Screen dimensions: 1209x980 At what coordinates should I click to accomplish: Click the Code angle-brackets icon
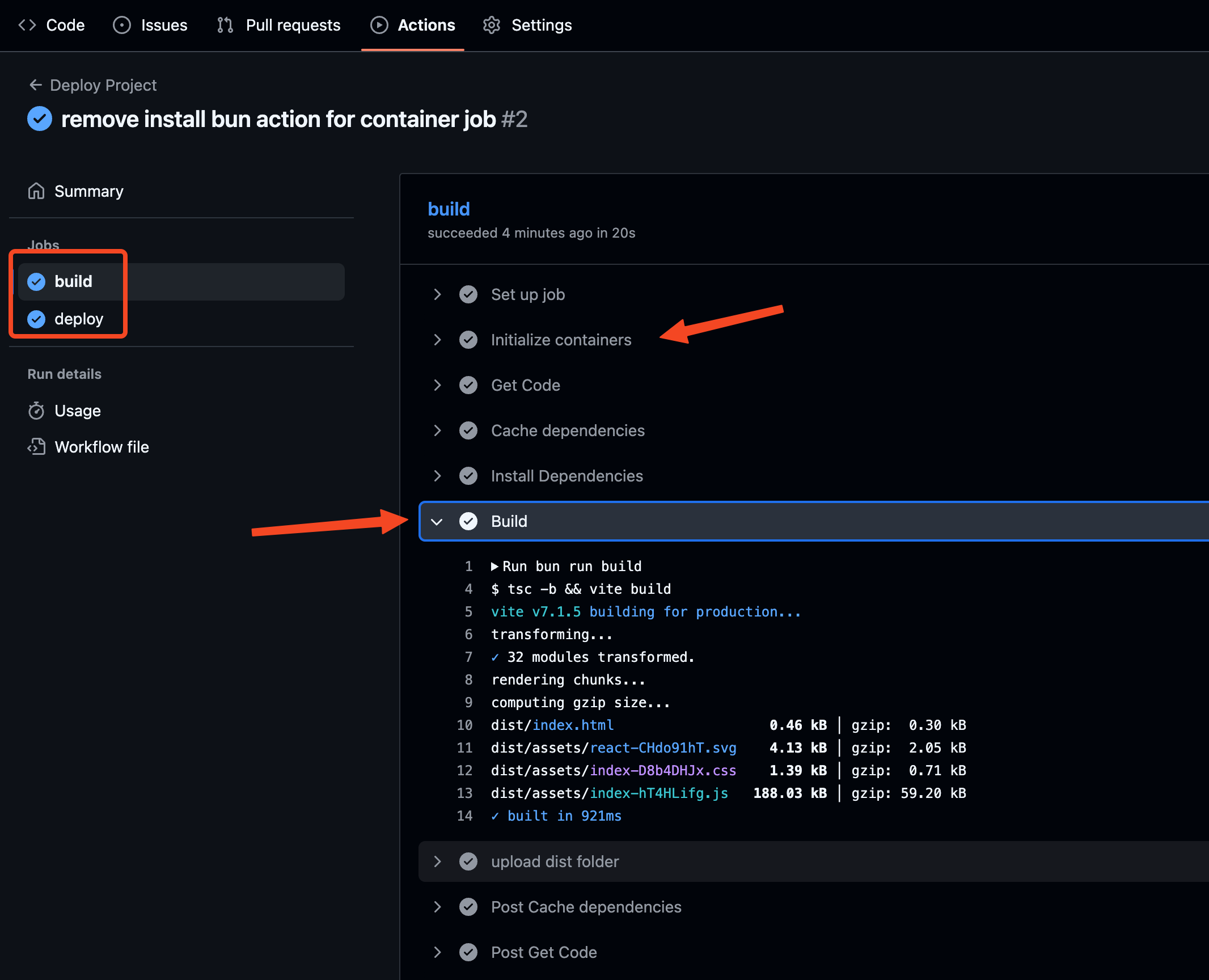point(27,25)
